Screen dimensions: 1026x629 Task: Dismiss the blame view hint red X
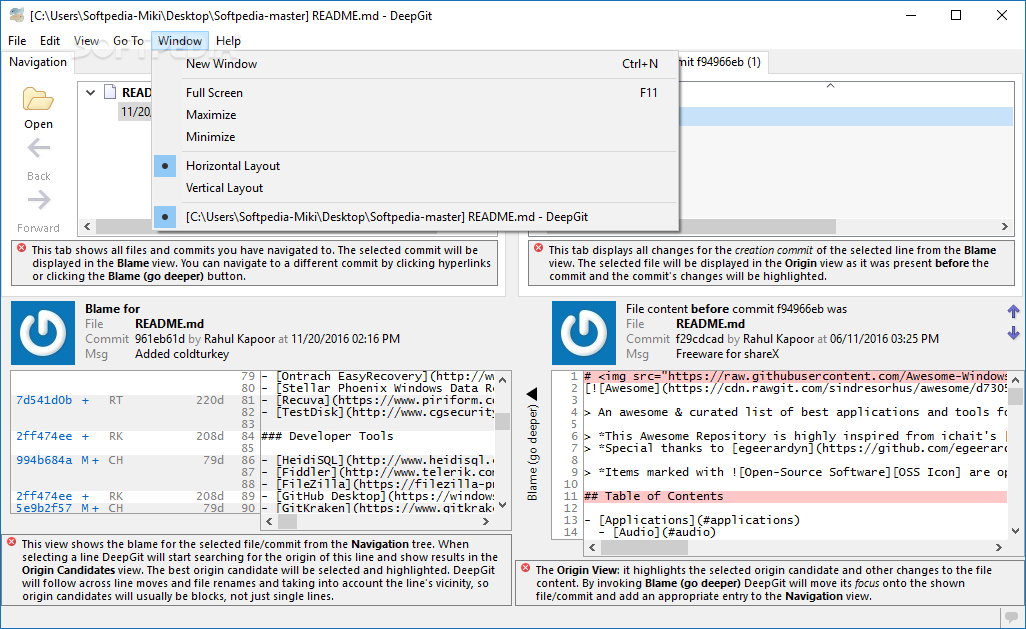[12, 542]
